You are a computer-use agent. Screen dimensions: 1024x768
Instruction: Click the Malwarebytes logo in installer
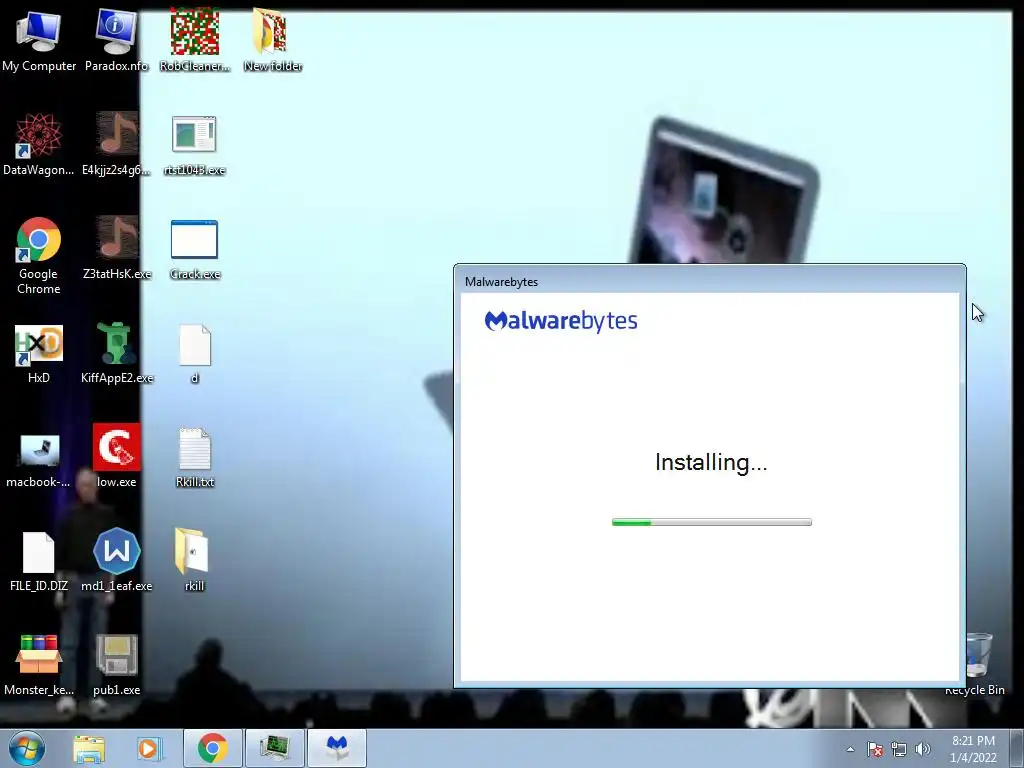coord(561,321)
